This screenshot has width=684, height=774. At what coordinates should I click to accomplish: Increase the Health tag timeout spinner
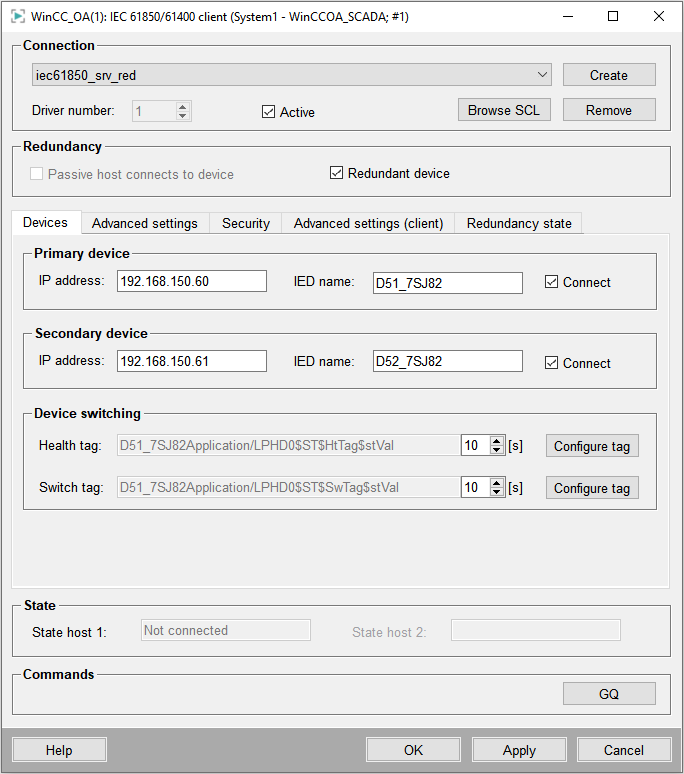(497, 441)
